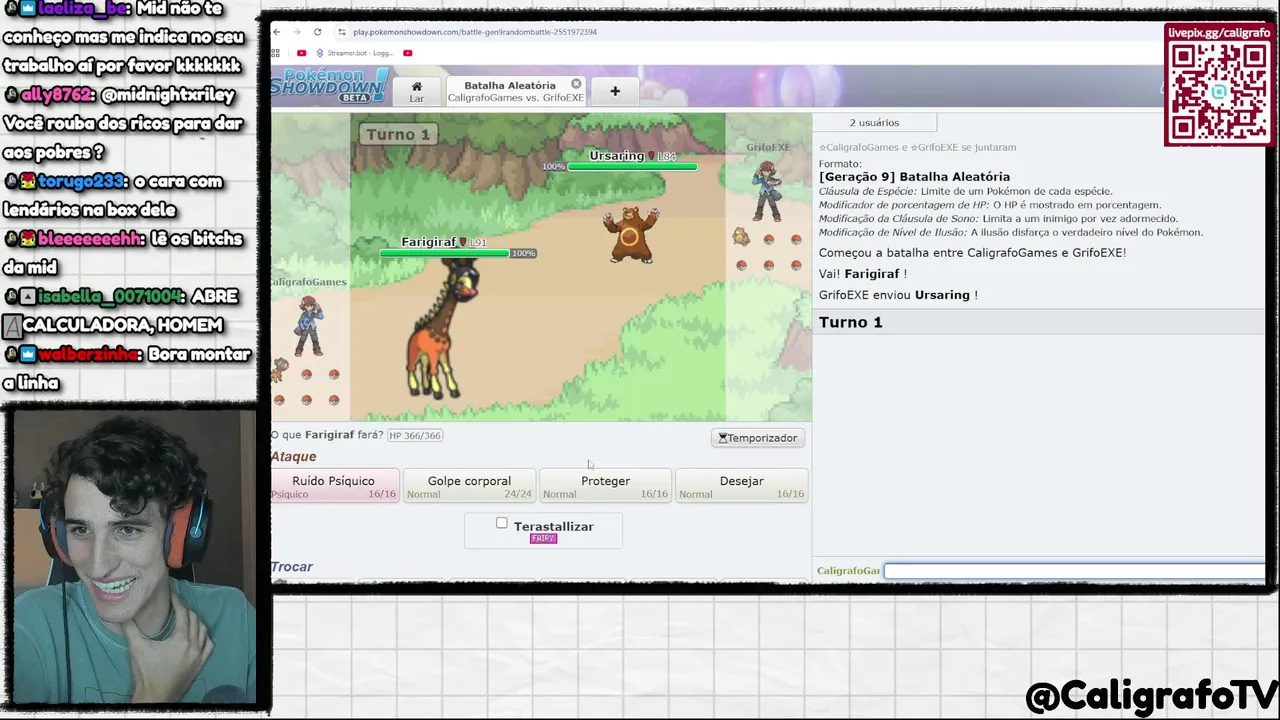Viewport: 1280px width, 720px height.
Task: Enable the Terastallizar checkbox
Action: [502, 523]
